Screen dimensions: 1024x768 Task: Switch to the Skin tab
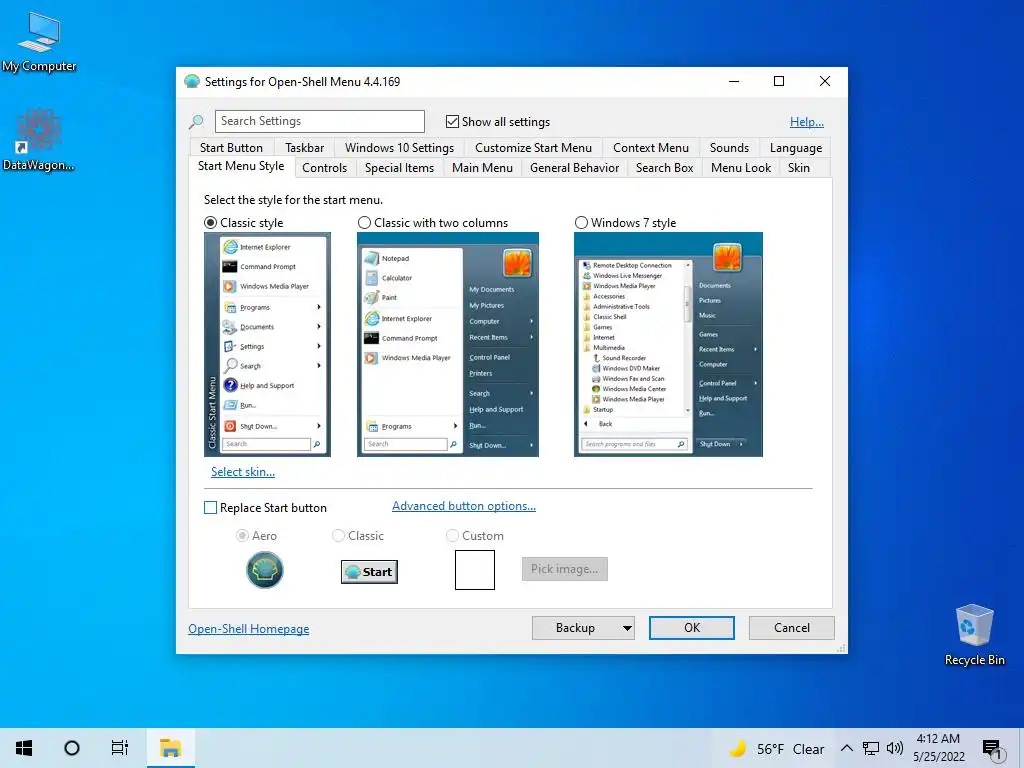[799, 168]
